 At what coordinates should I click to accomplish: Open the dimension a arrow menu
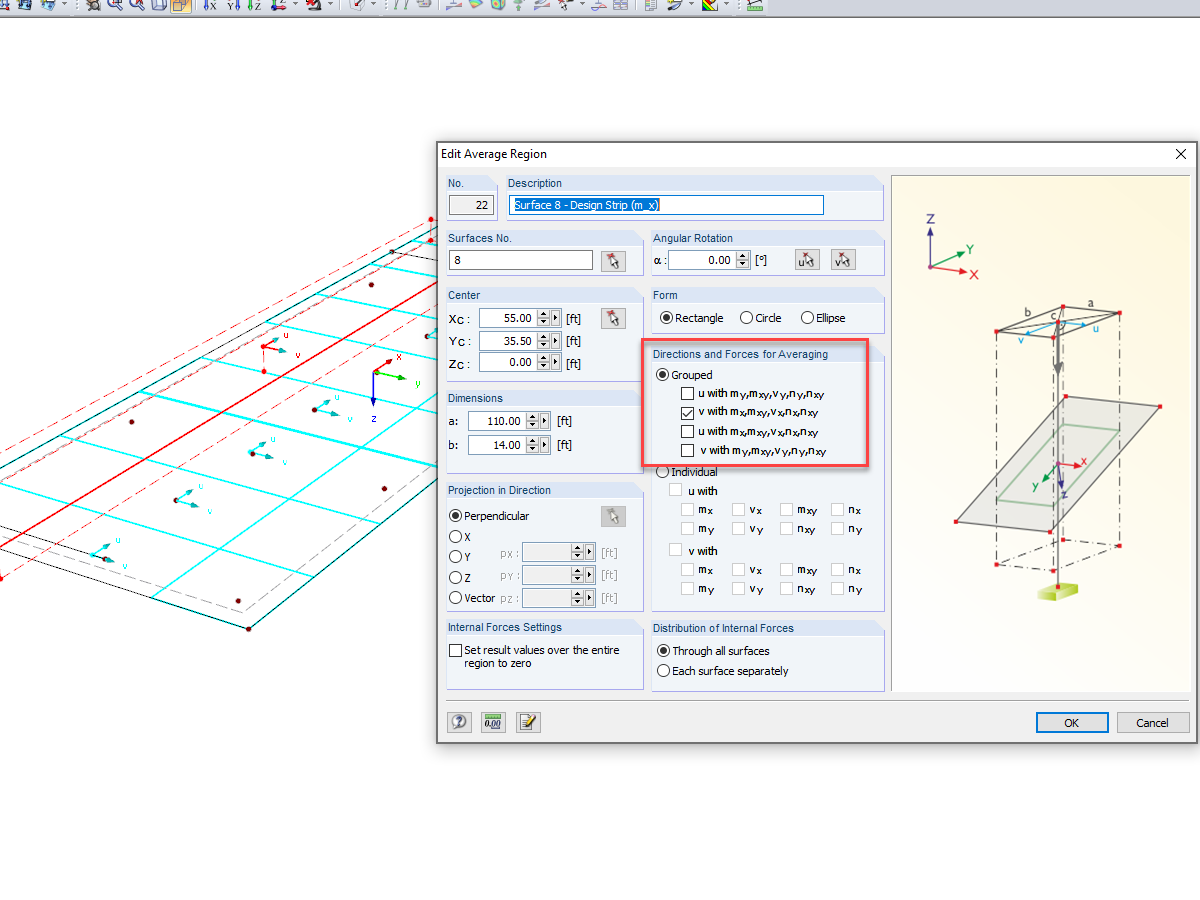tap(545, 422)
